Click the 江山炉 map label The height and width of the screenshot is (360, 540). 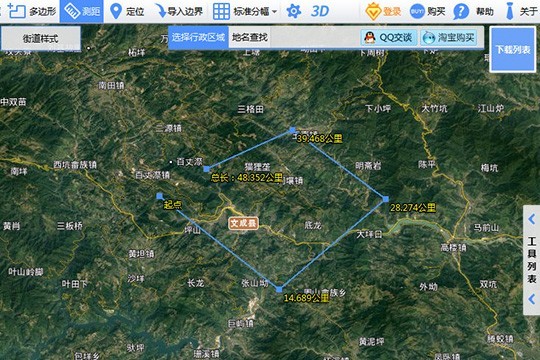click(x=490, y=109)
